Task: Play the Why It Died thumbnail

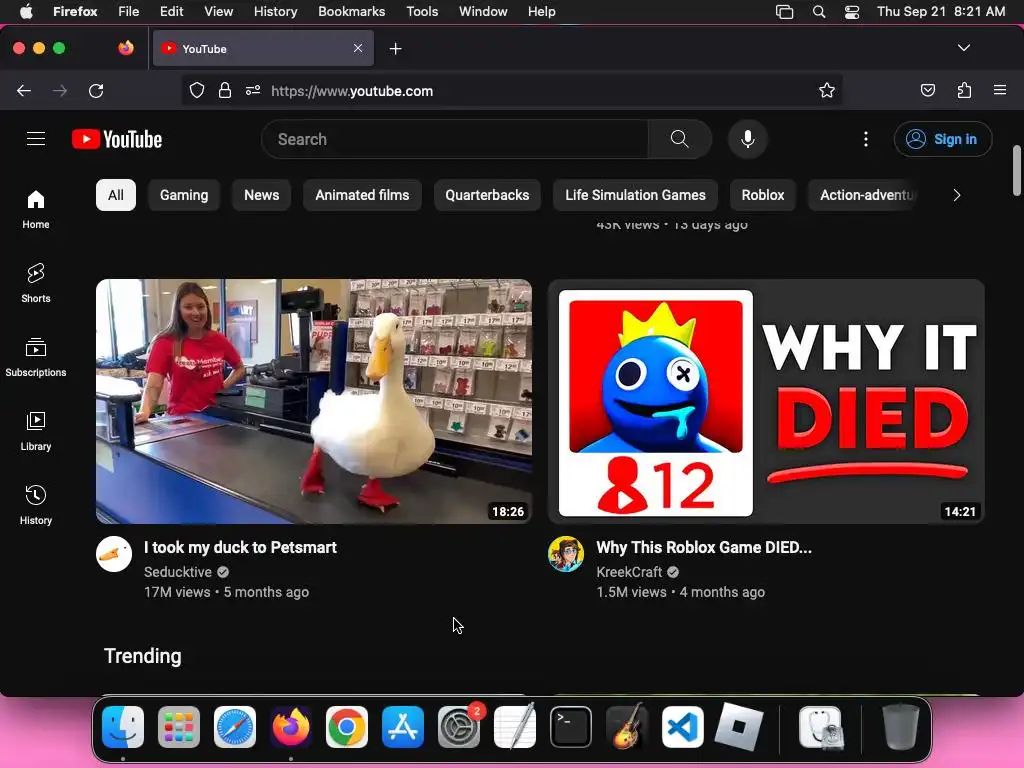Action: (766, 402)
